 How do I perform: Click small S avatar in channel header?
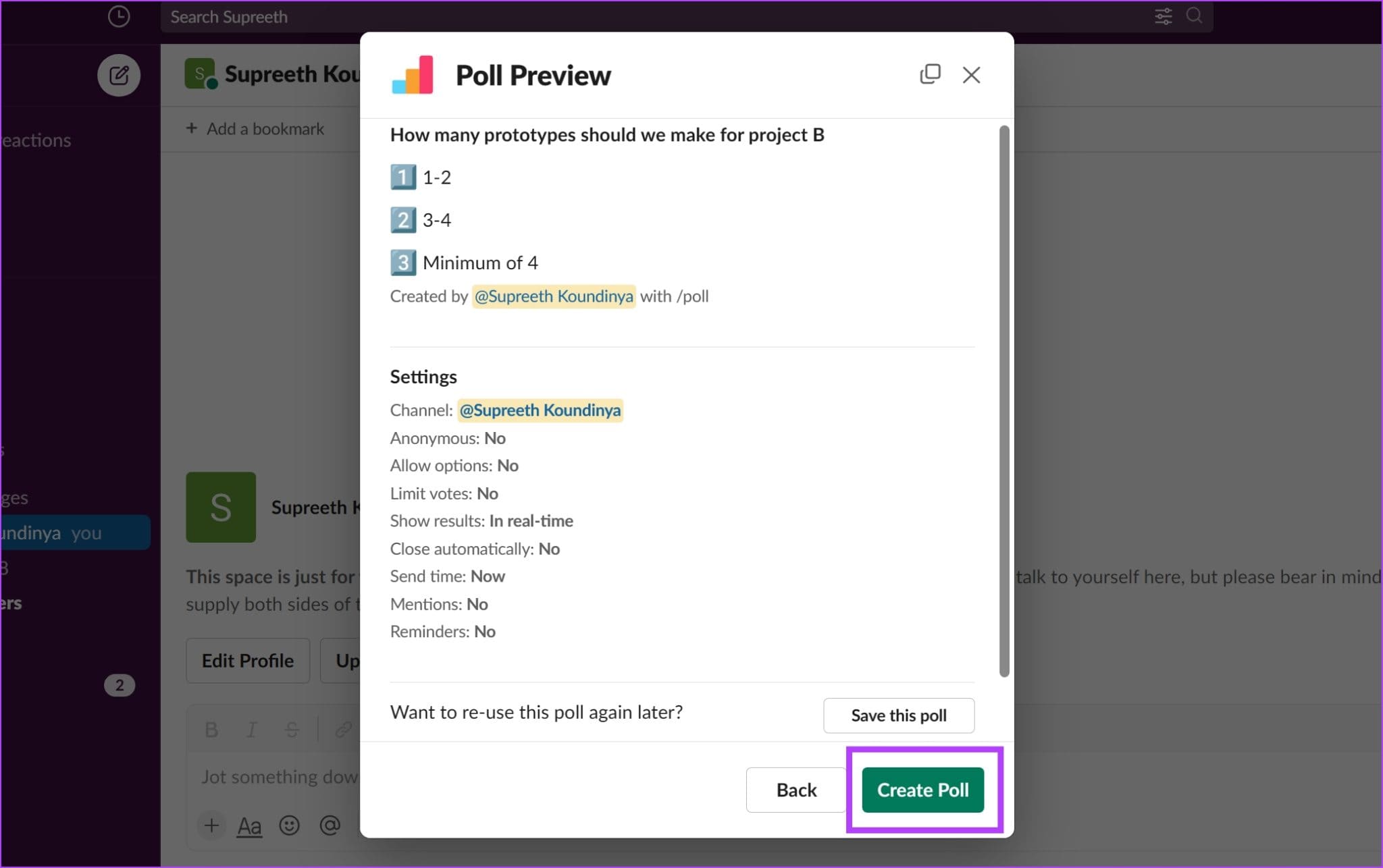pyautogui.click(x=200, y=74)
